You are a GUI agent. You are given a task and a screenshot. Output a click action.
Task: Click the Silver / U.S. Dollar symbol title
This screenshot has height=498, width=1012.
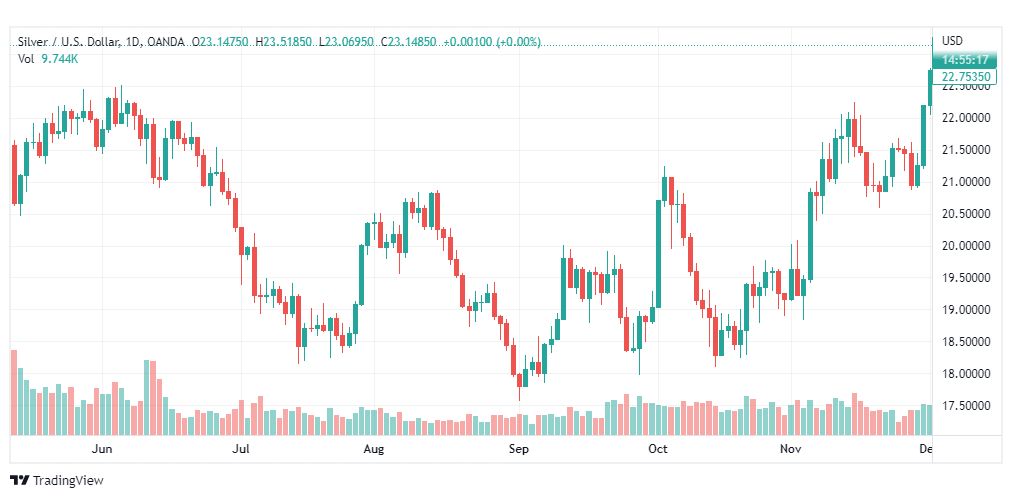67,42
